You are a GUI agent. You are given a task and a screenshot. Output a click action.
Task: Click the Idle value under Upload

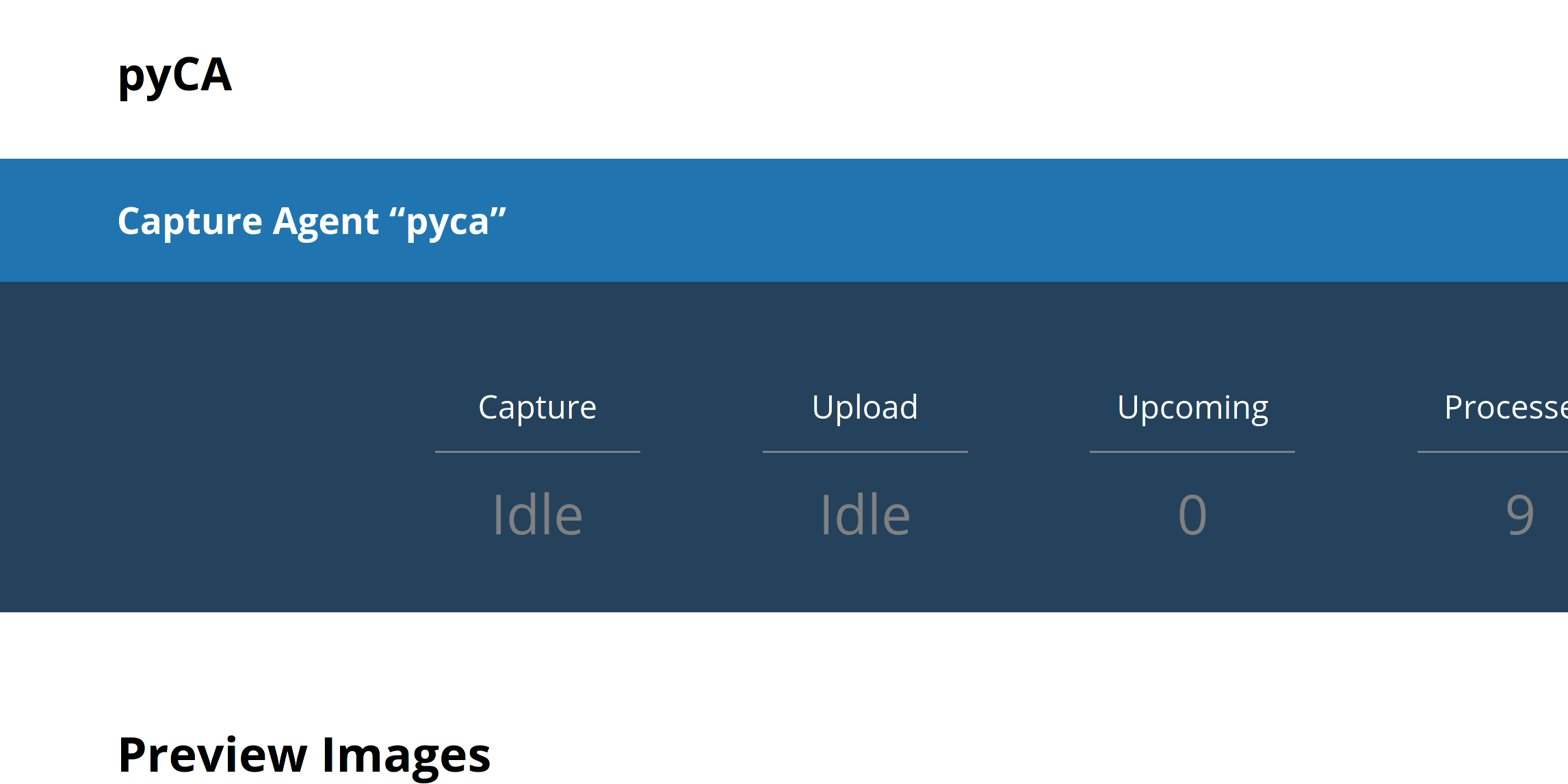865,515
